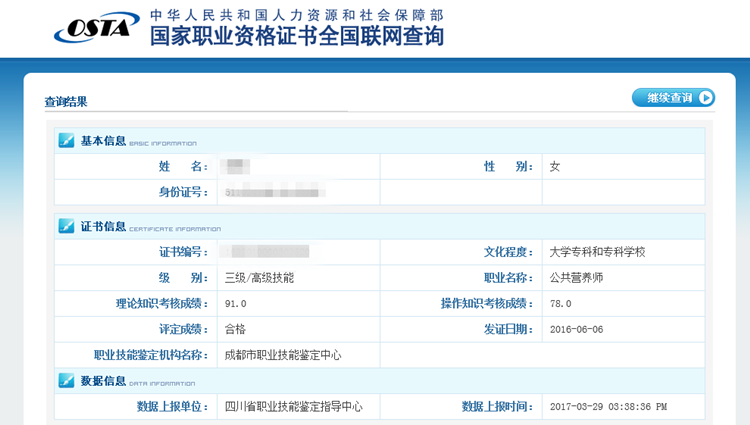Click the 继续查询 button

click(673, 98)
